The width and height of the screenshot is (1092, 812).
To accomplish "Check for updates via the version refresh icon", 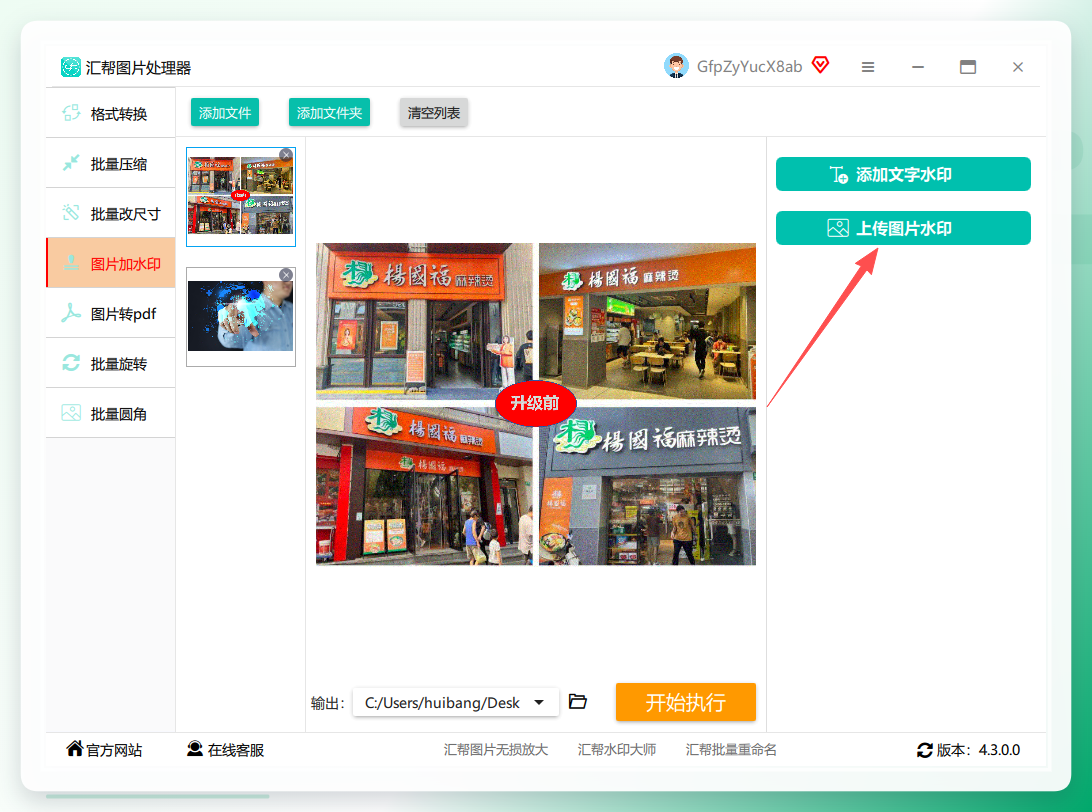I will (x=924, y=750).
